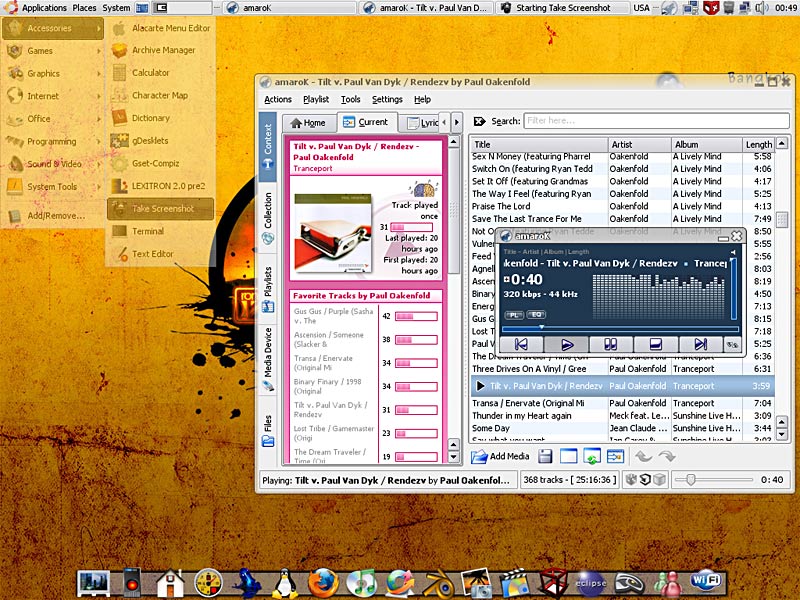Click the tab bar right arrow
800x600 pixels.
coord(457,122)
